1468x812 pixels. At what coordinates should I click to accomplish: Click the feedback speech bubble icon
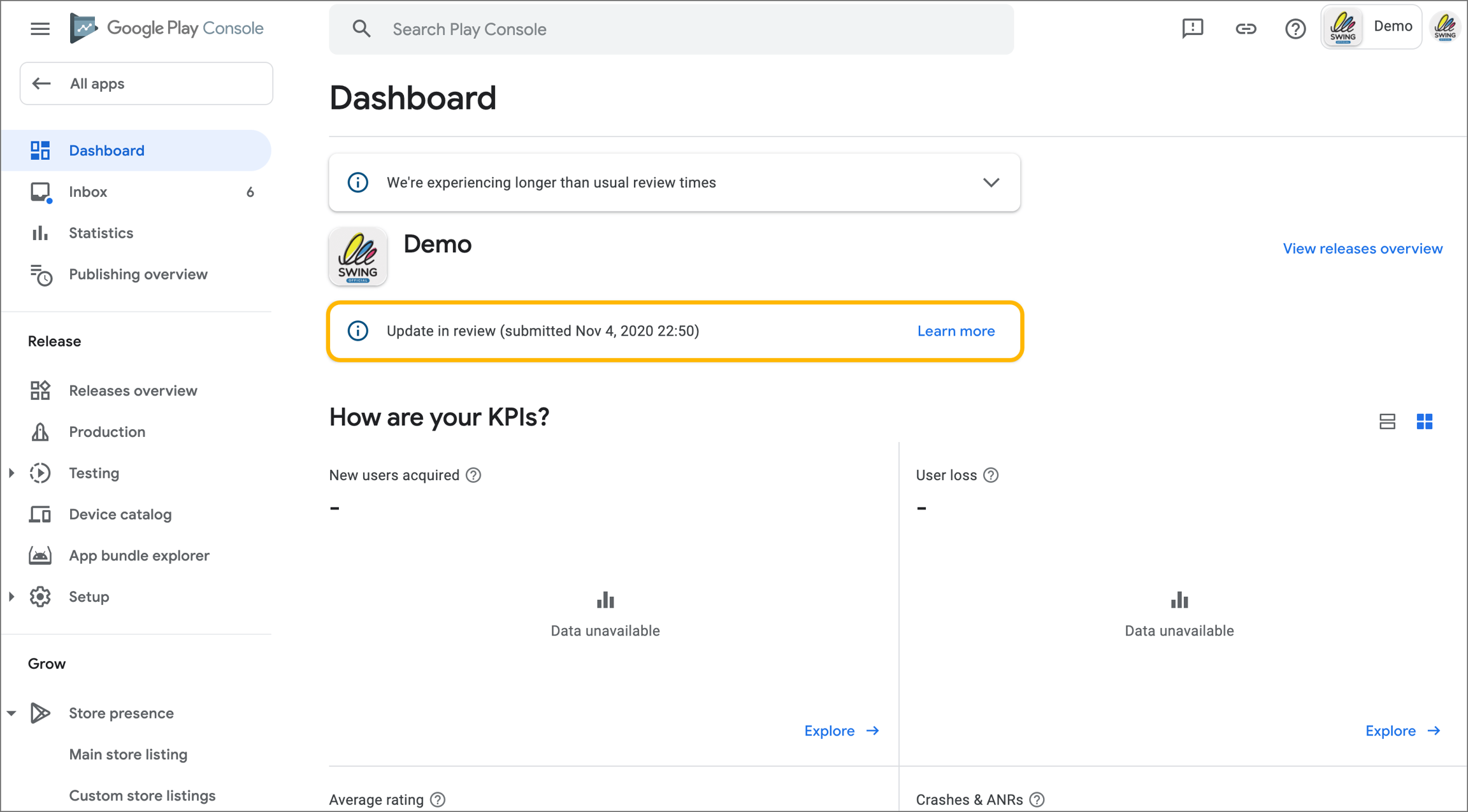tap(1192, 29)
